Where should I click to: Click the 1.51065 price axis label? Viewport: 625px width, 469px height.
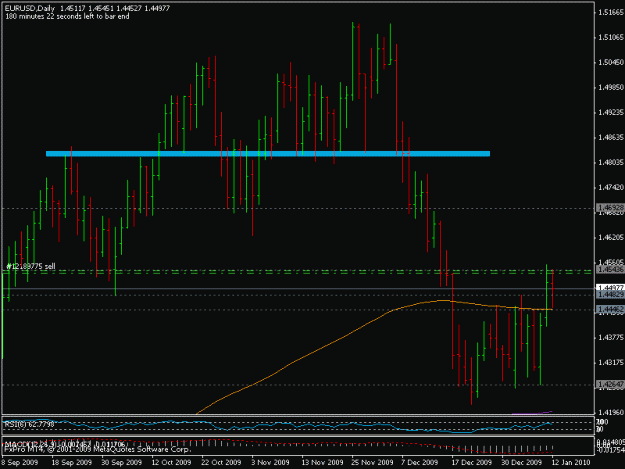click(x=611, y=37)
